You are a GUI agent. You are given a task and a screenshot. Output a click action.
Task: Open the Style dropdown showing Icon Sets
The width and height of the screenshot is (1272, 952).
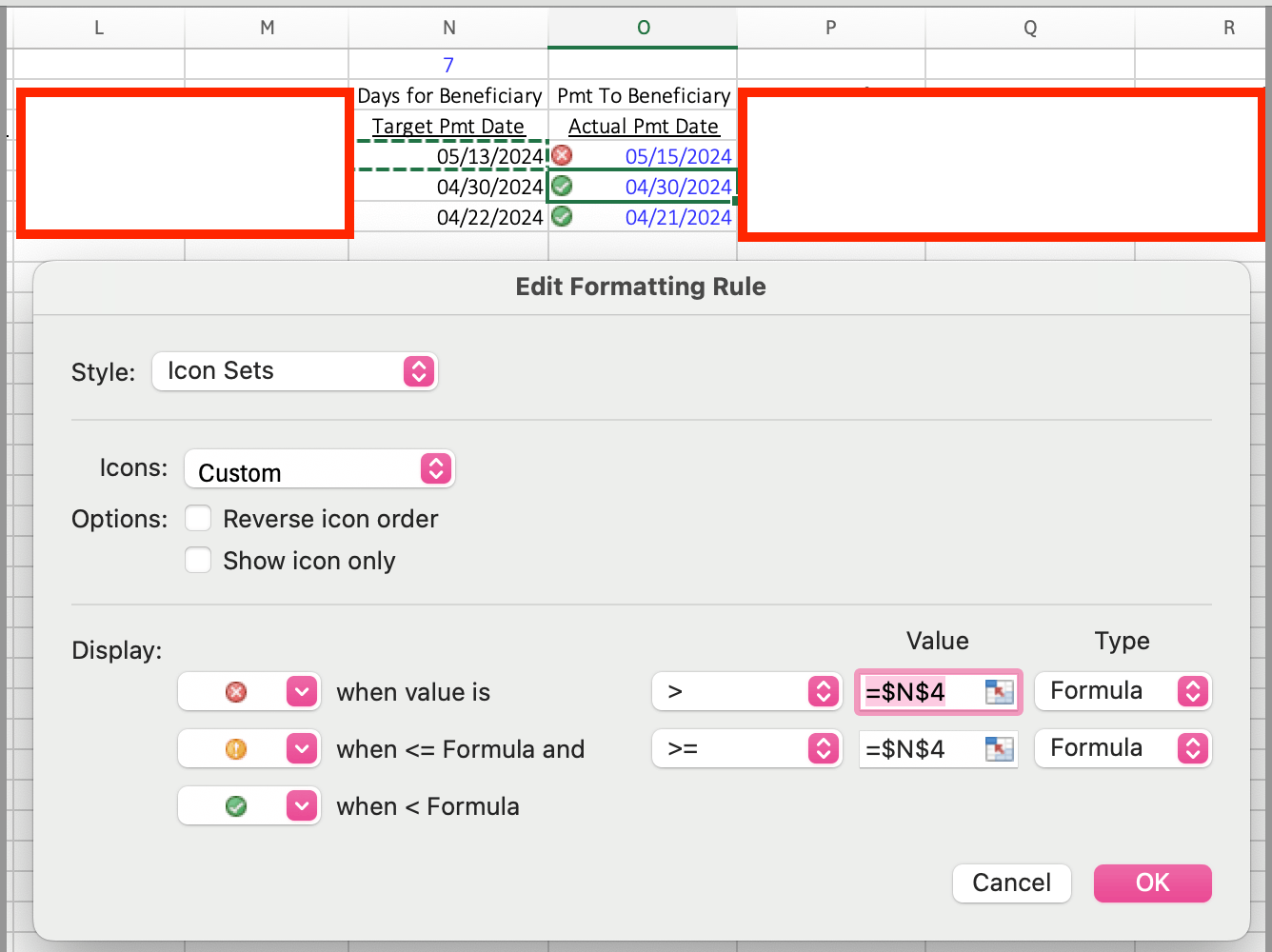(x=294, y=371)
